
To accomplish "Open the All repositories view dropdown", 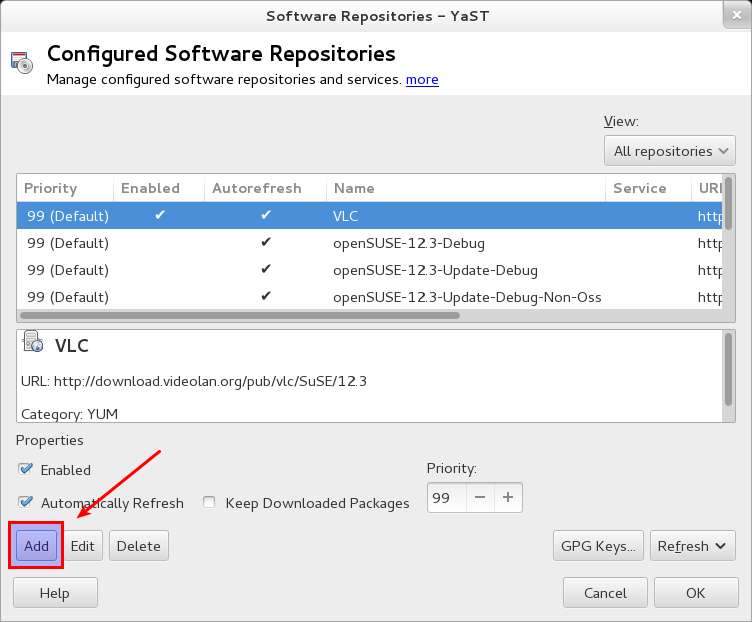I will 669,151.
